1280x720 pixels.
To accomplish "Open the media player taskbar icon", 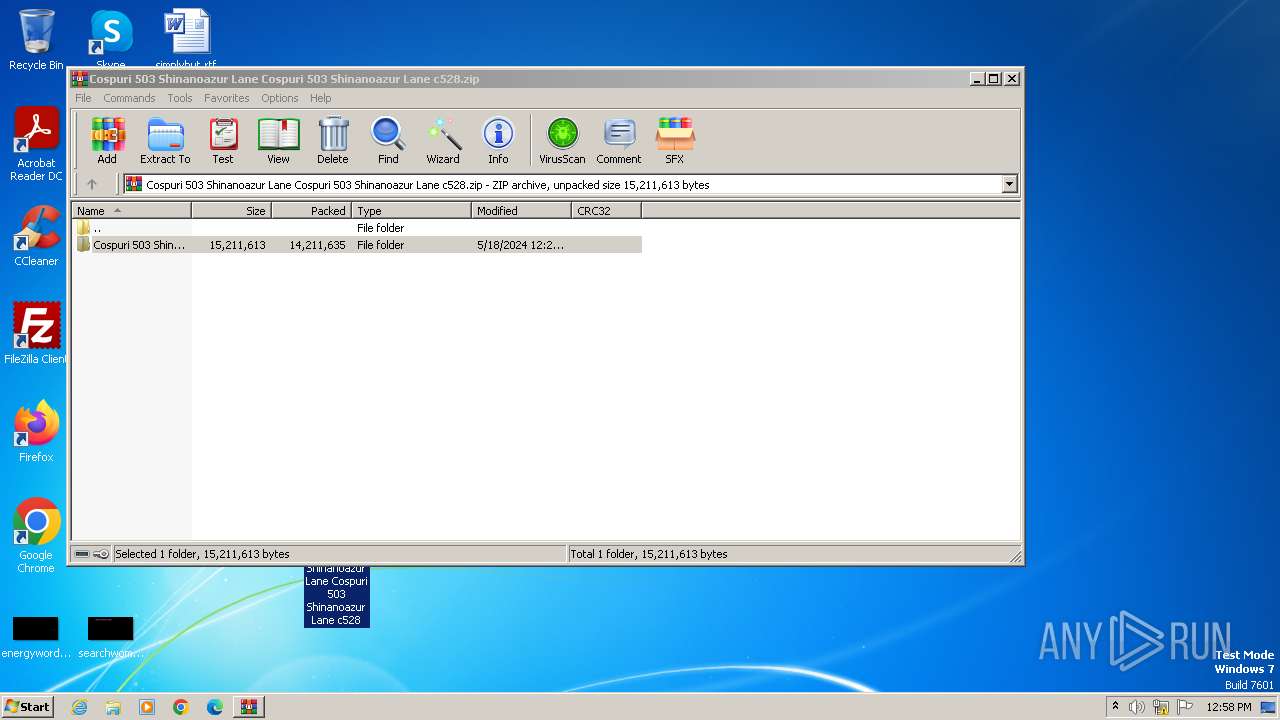I will coord(147,707).
